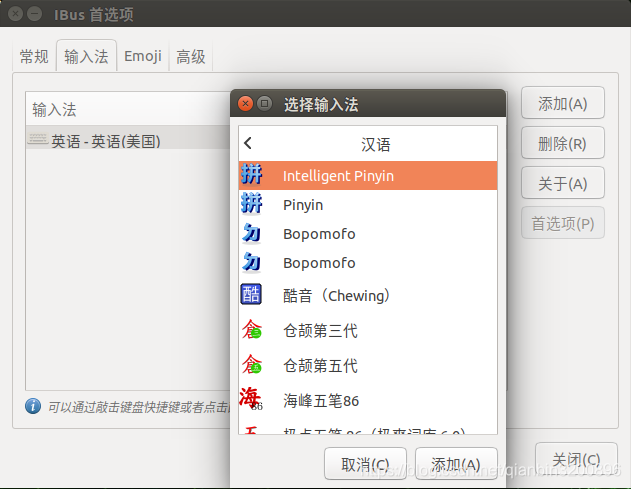Choose 酷音 (Chewing) input method

pos(368,295)
